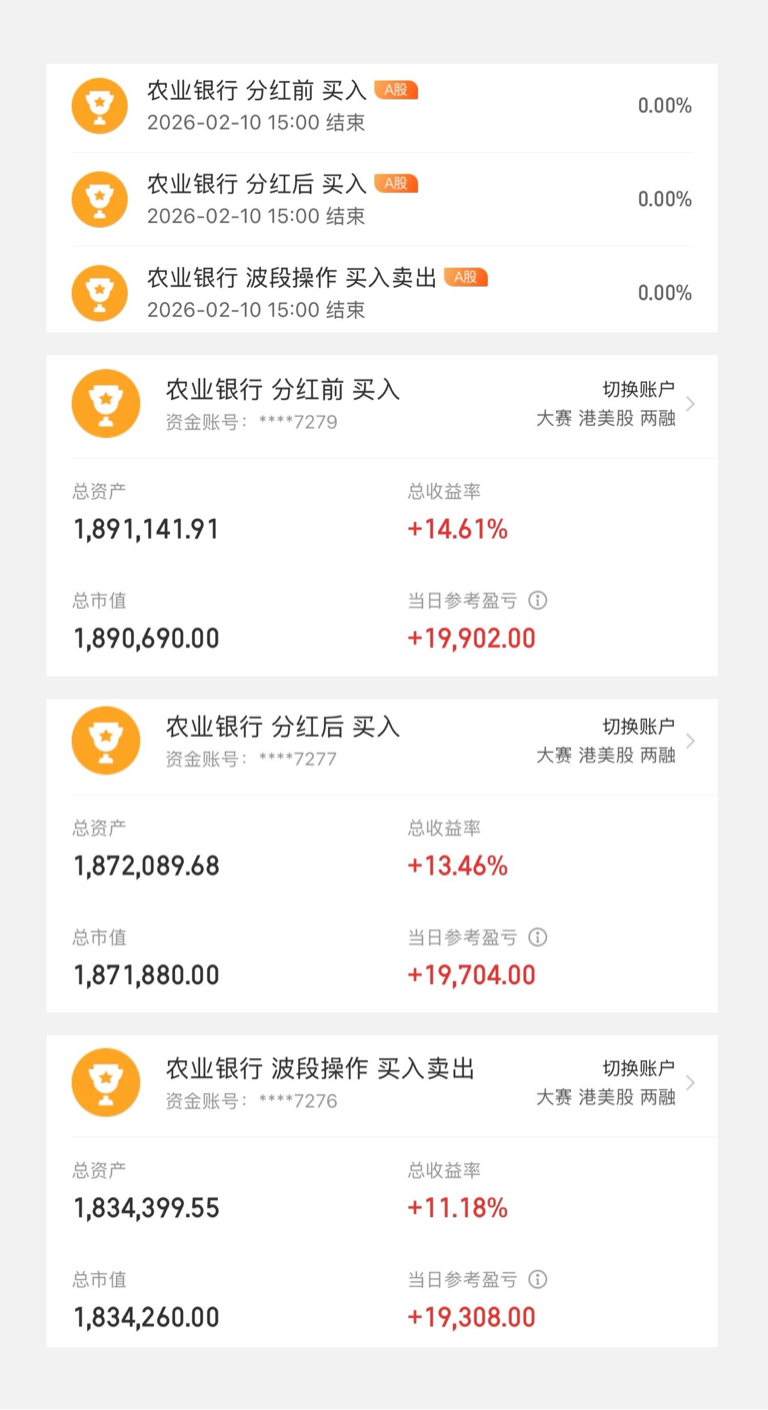The image size is (768, 1410).
Task: Tap trophy icon on account ****7277 card
Action: pyautogui.click(x=106, y=741)
